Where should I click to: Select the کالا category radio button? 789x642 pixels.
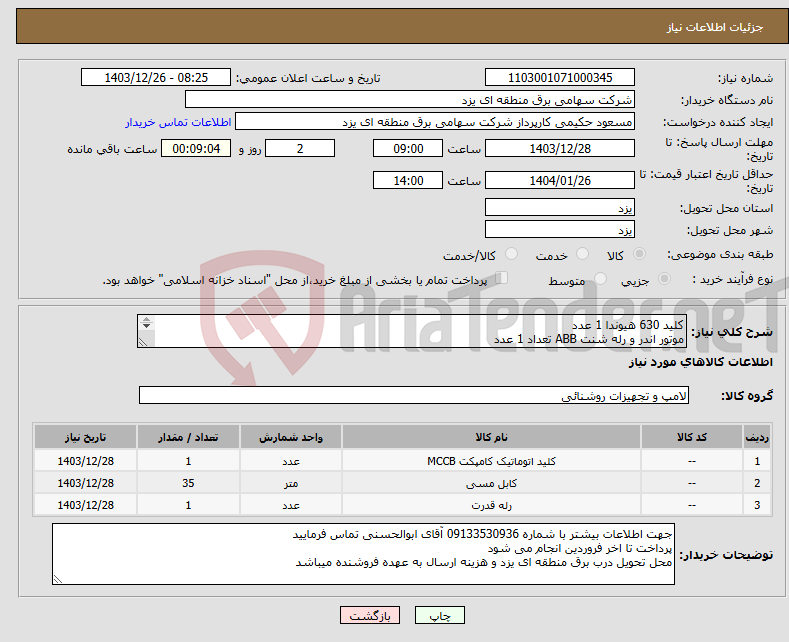click(x=639, y=254)
